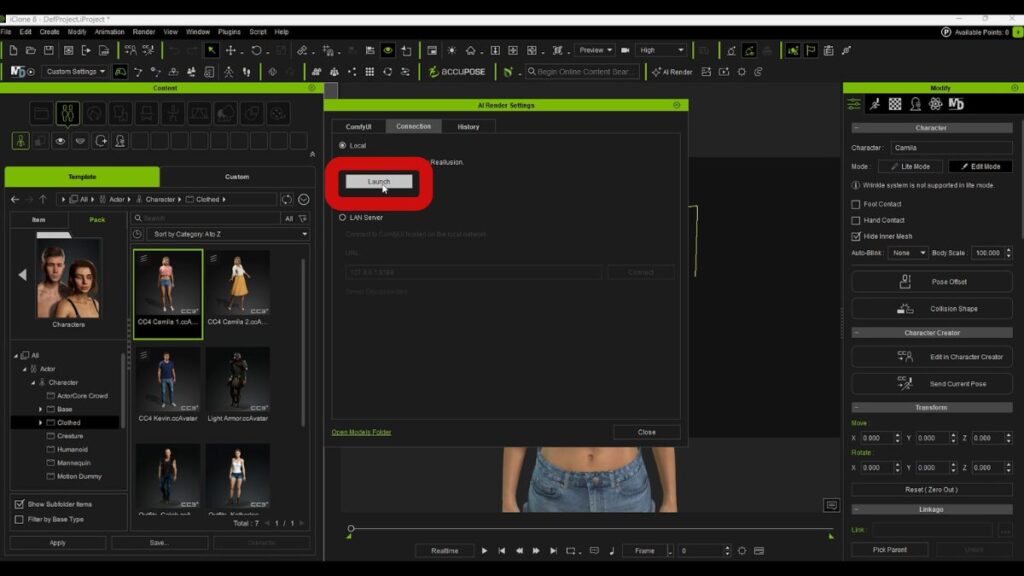Uncheck Hide Inner Mesh
1024x576 pixels.
(856, 236)
